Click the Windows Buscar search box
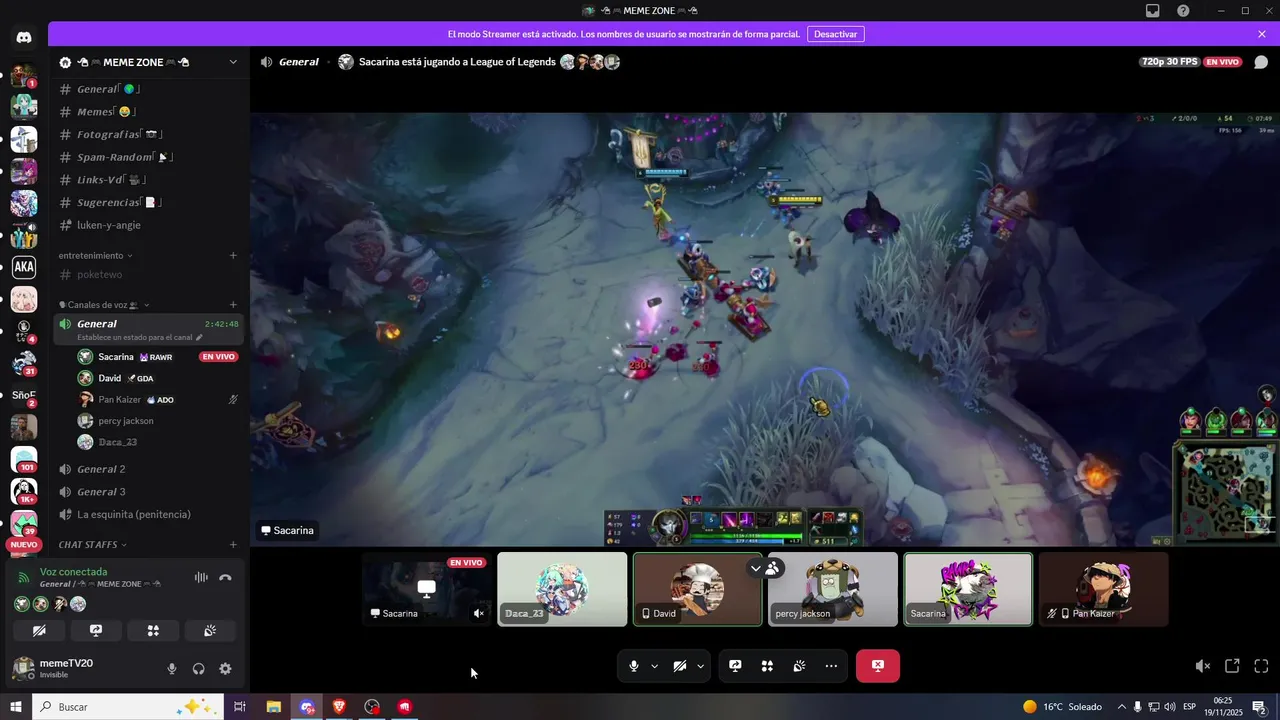The image size is (1280, 720). click(128, 707)
